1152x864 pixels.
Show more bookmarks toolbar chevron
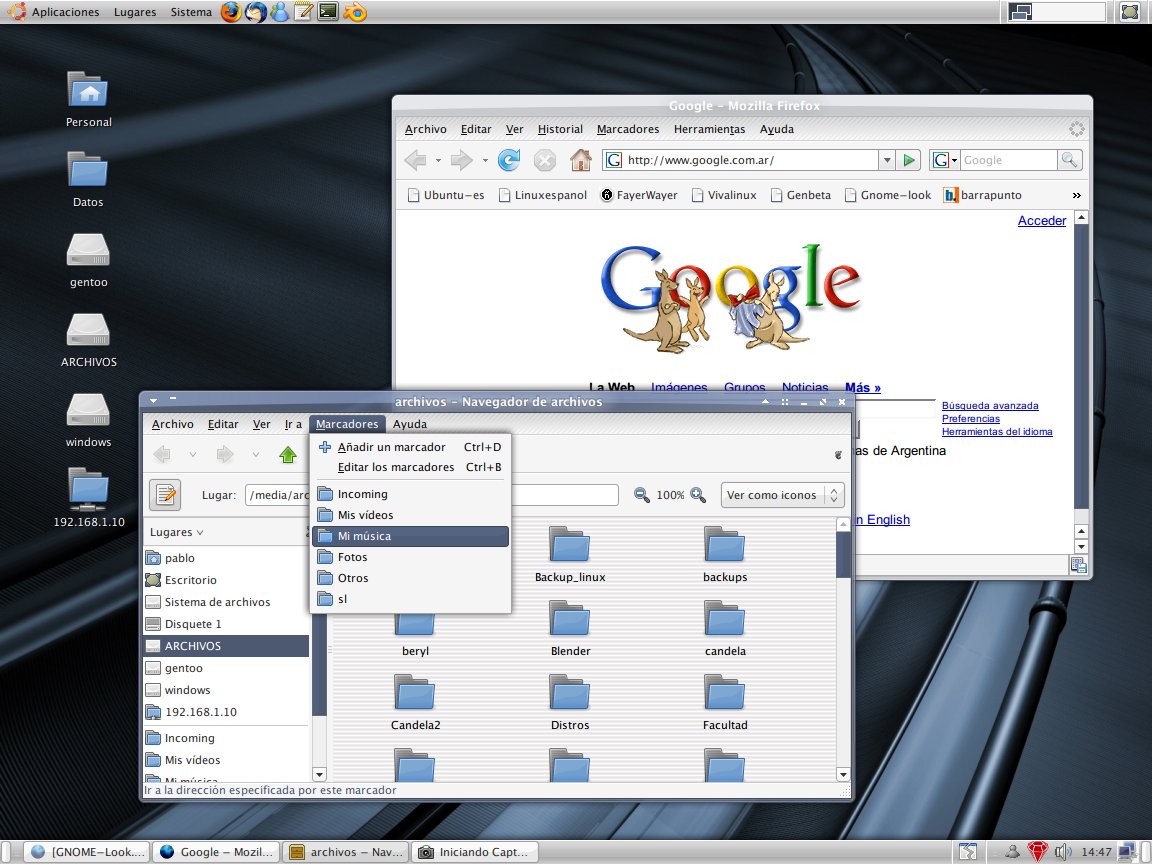click(1076, 195)
